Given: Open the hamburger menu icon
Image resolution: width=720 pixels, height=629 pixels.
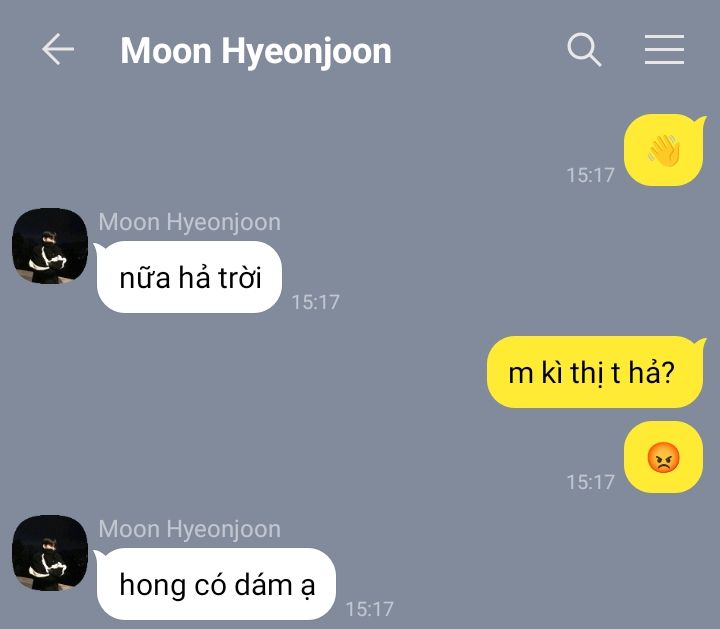Looking at the screenshot, I should 664,50.
